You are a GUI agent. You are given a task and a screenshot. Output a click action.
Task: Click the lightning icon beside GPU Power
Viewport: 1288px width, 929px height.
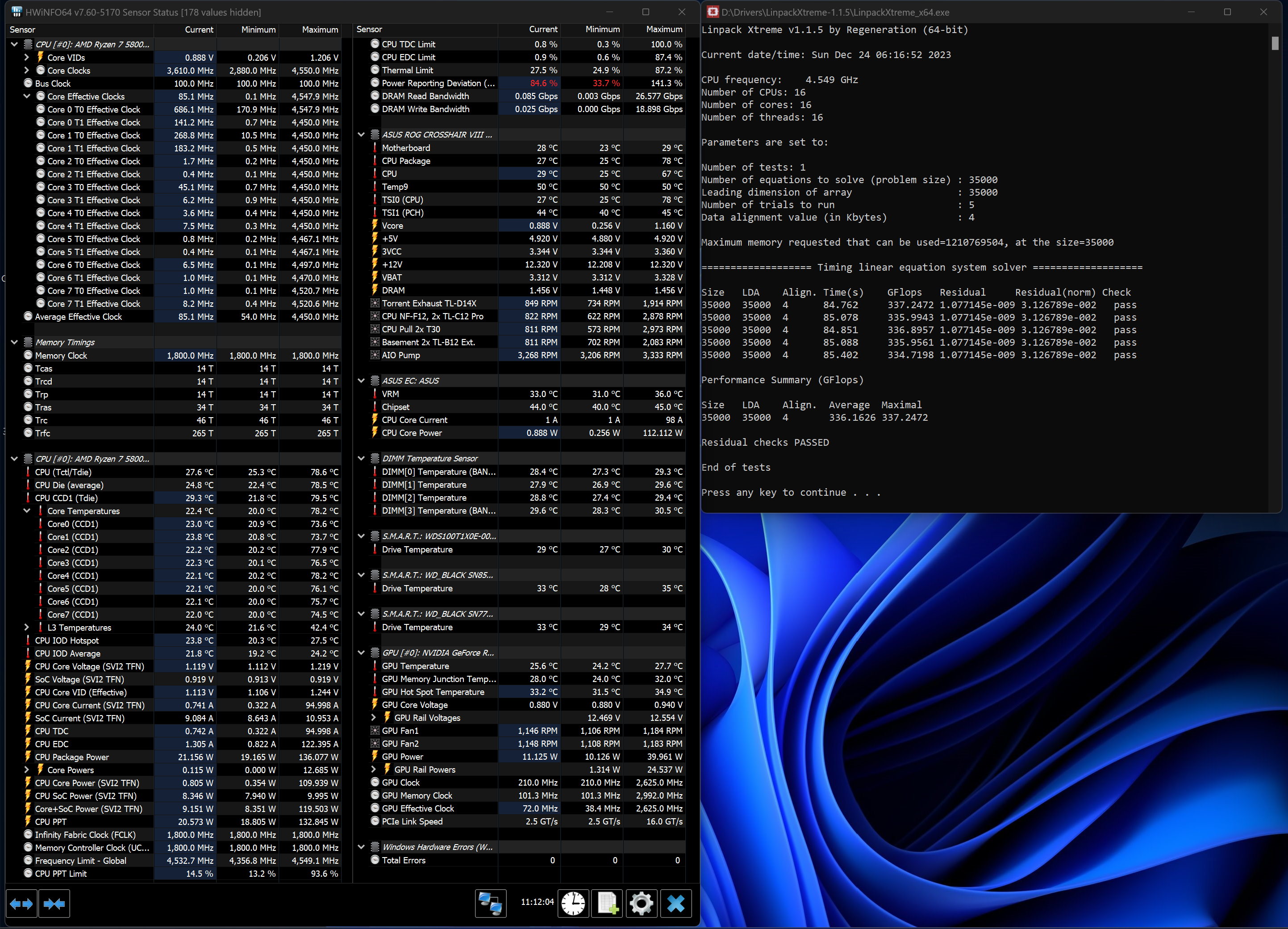coord(375,756)
